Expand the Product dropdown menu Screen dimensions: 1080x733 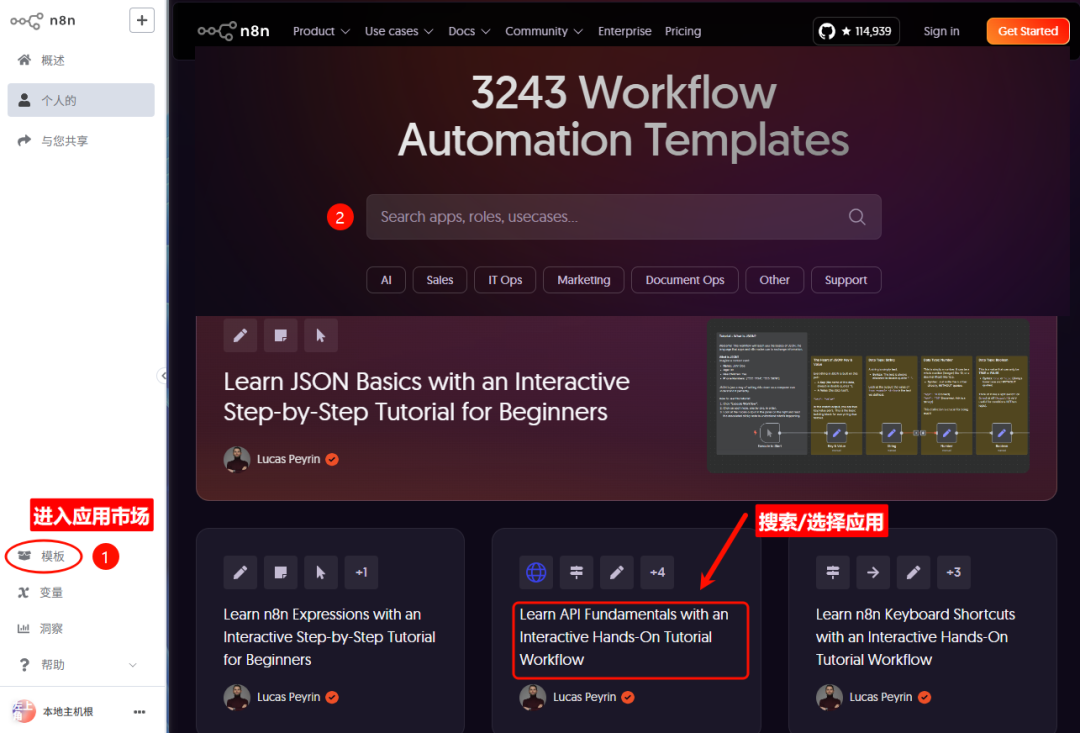click(321, 31)
